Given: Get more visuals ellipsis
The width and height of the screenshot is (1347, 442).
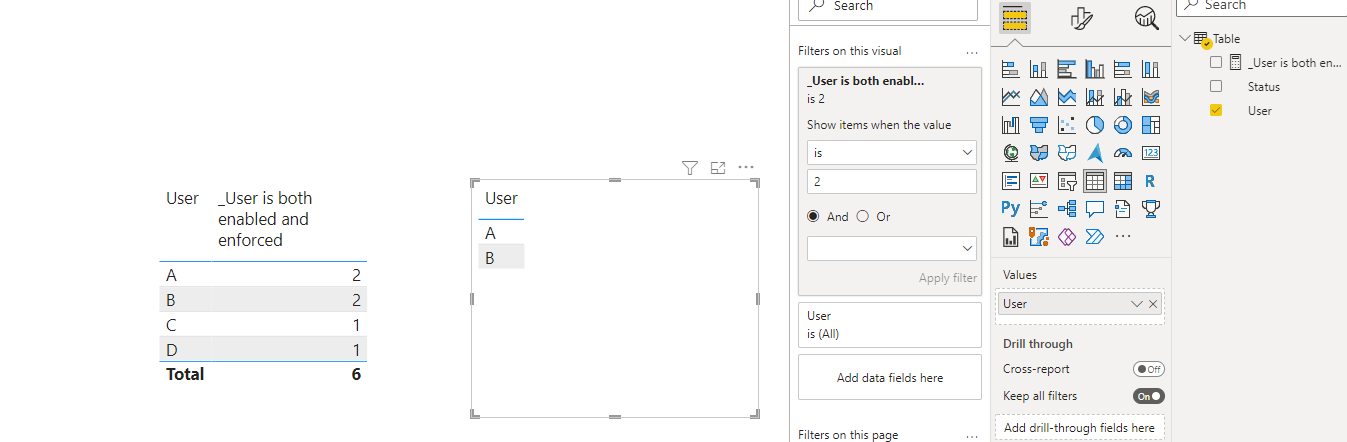Looking at the screenshot, I should [x=1123, y=237].
